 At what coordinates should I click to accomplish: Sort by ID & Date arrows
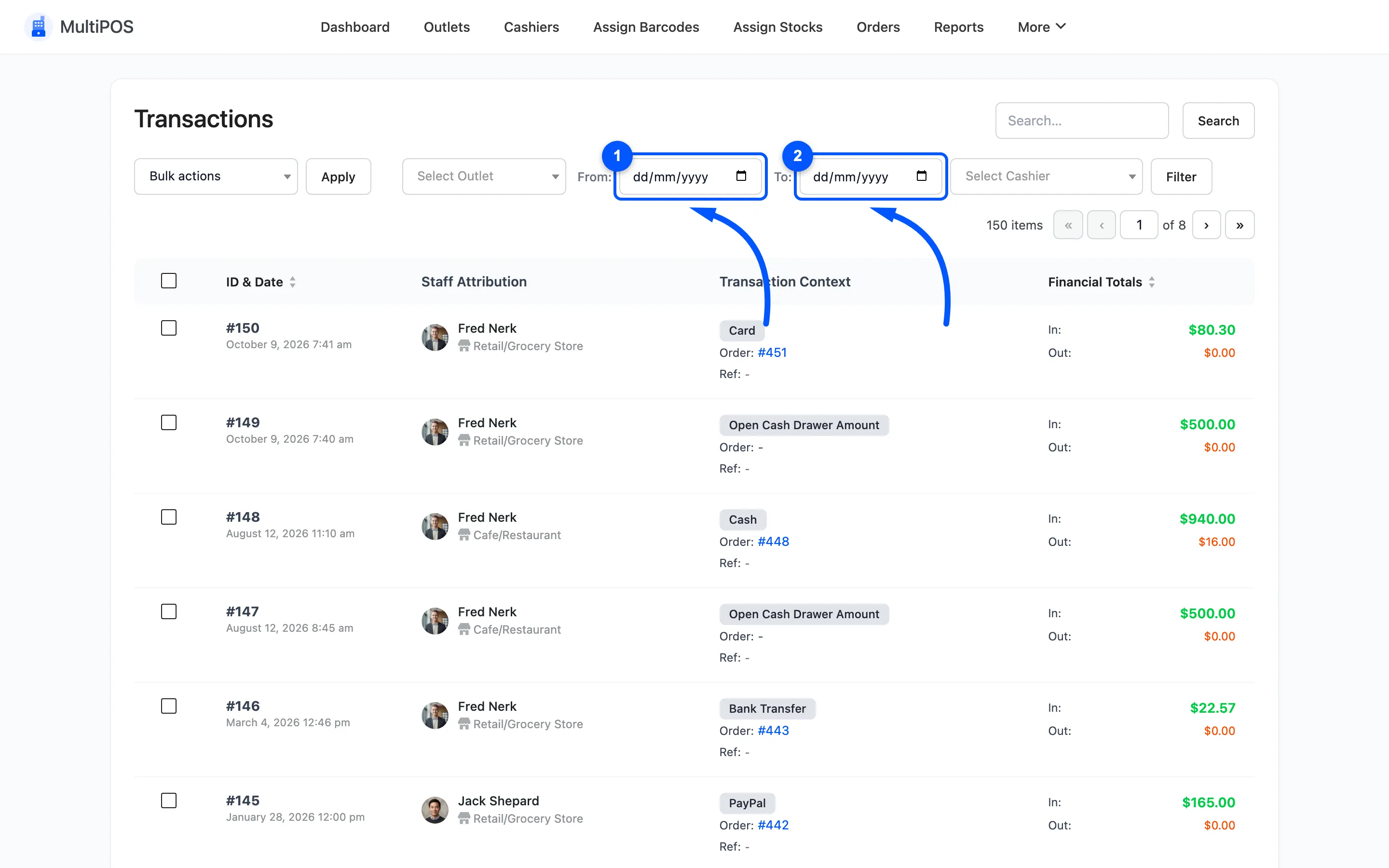[293, 282]
